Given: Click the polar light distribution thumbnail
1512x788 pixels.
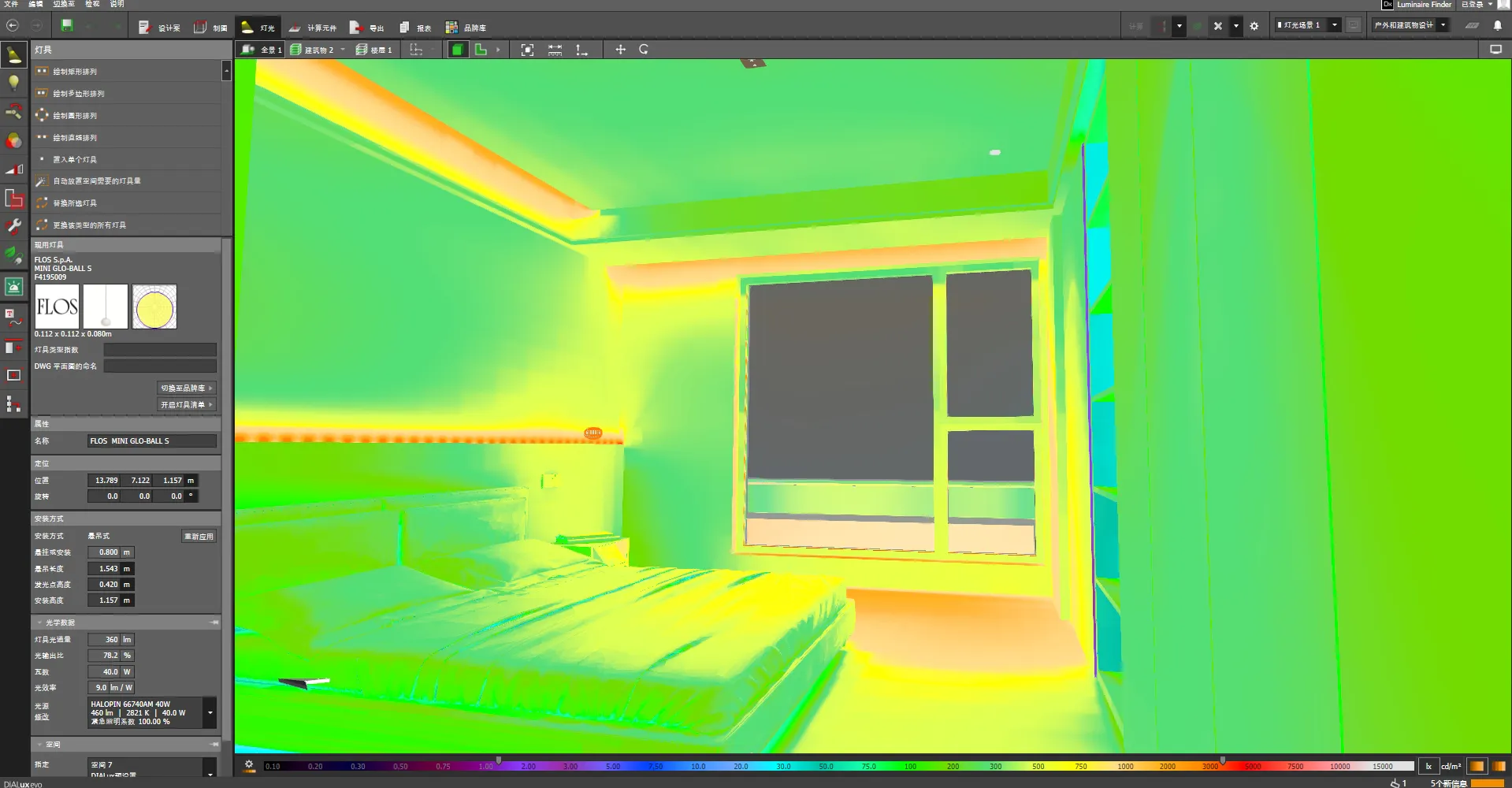Looking at the screenshot, I should 154,307.
